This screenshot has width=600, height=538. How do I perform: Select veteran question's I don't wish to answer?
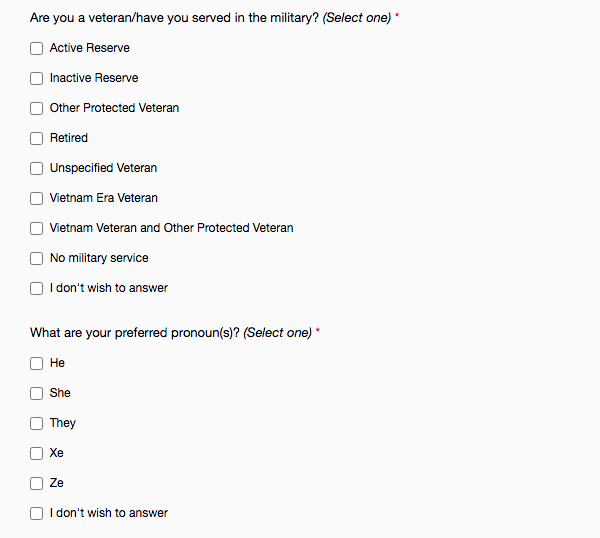point(36,289)
